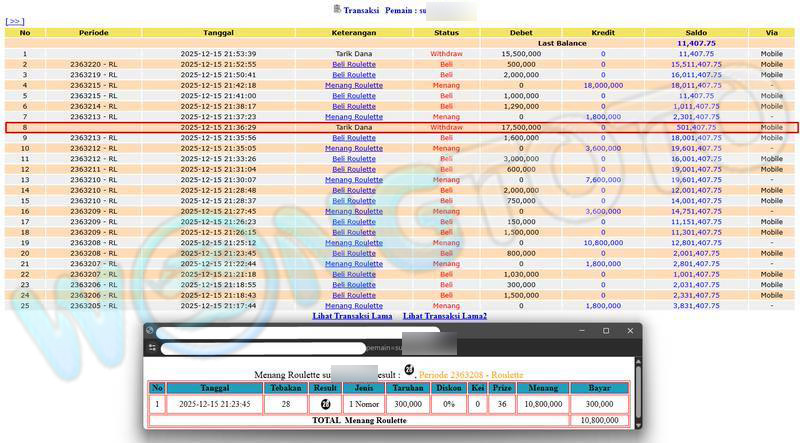Image resolution: width=800 pixels, height=443 pixels.
Task: Click the 10,800,000 Kredit value in row 19
Action: 603,243
